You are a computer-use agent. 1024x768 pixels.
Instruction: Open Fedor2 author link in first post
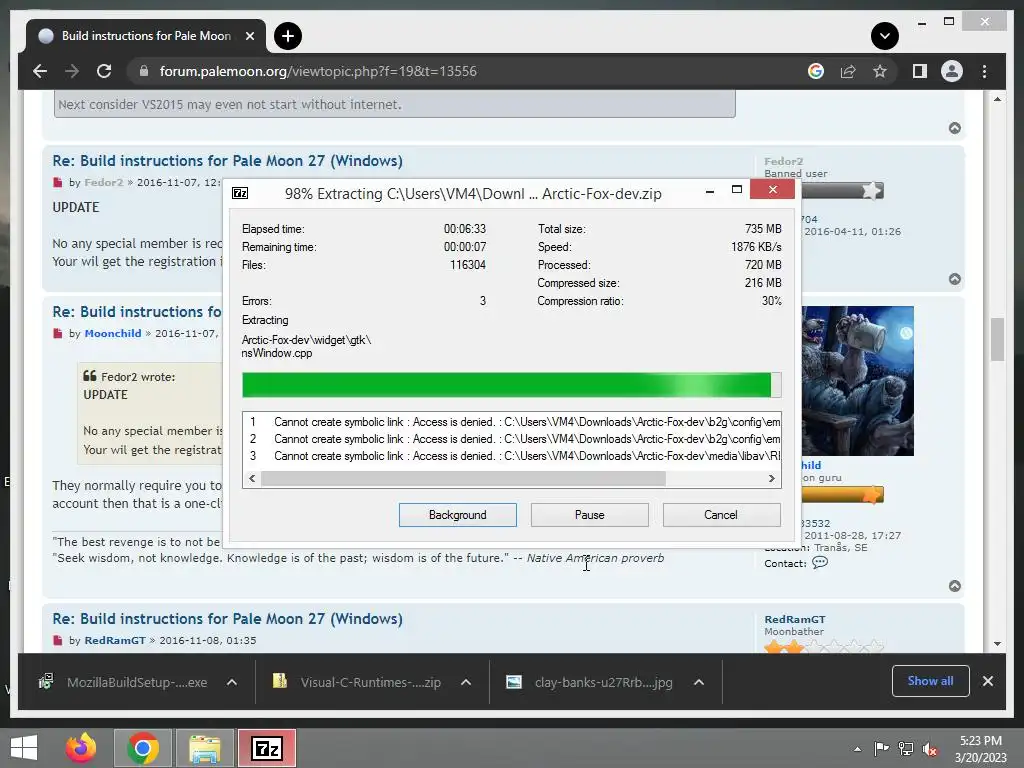103,182
